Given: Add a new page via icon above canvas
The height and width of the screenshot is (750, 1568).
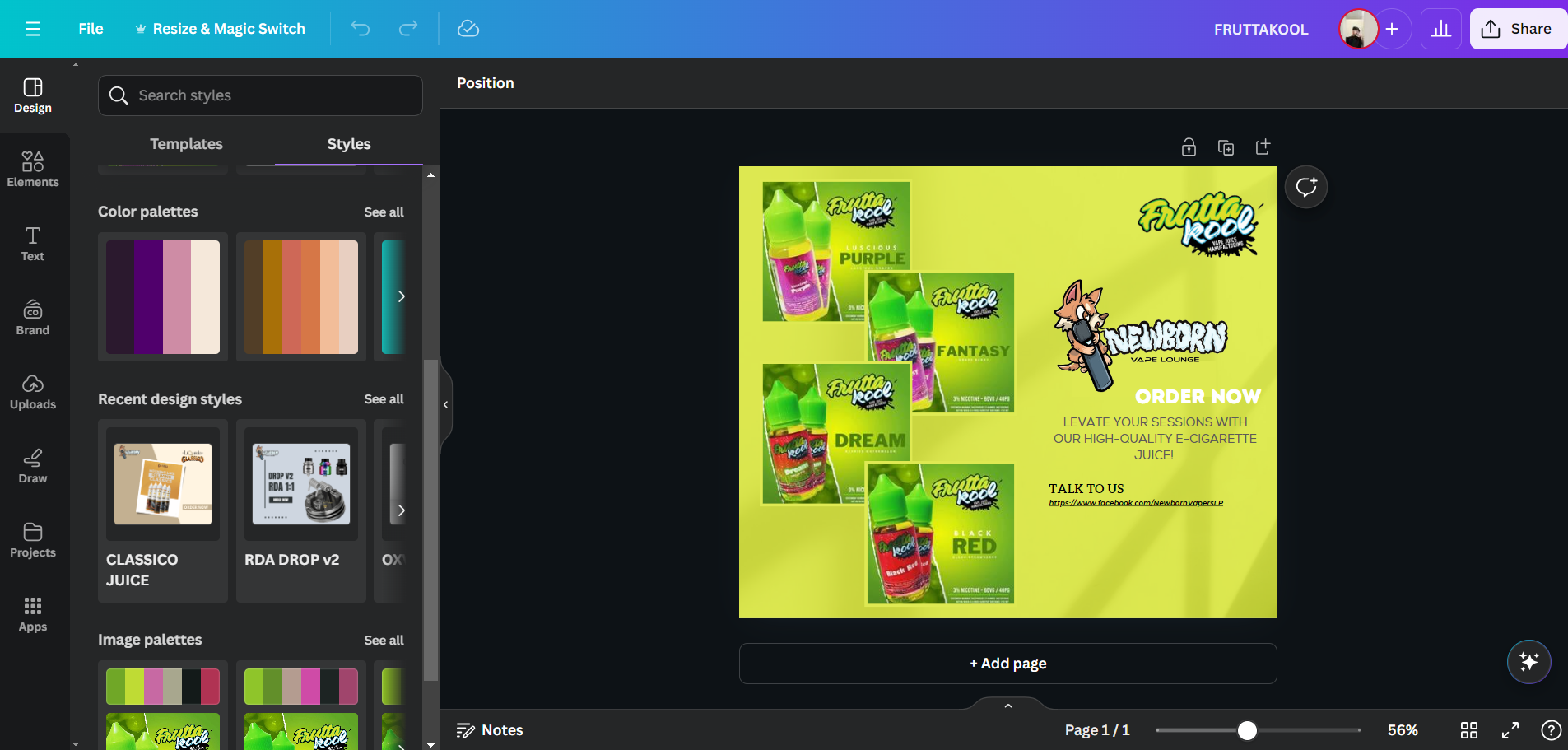Looking at the screenshot, I should coord(1263,147).
